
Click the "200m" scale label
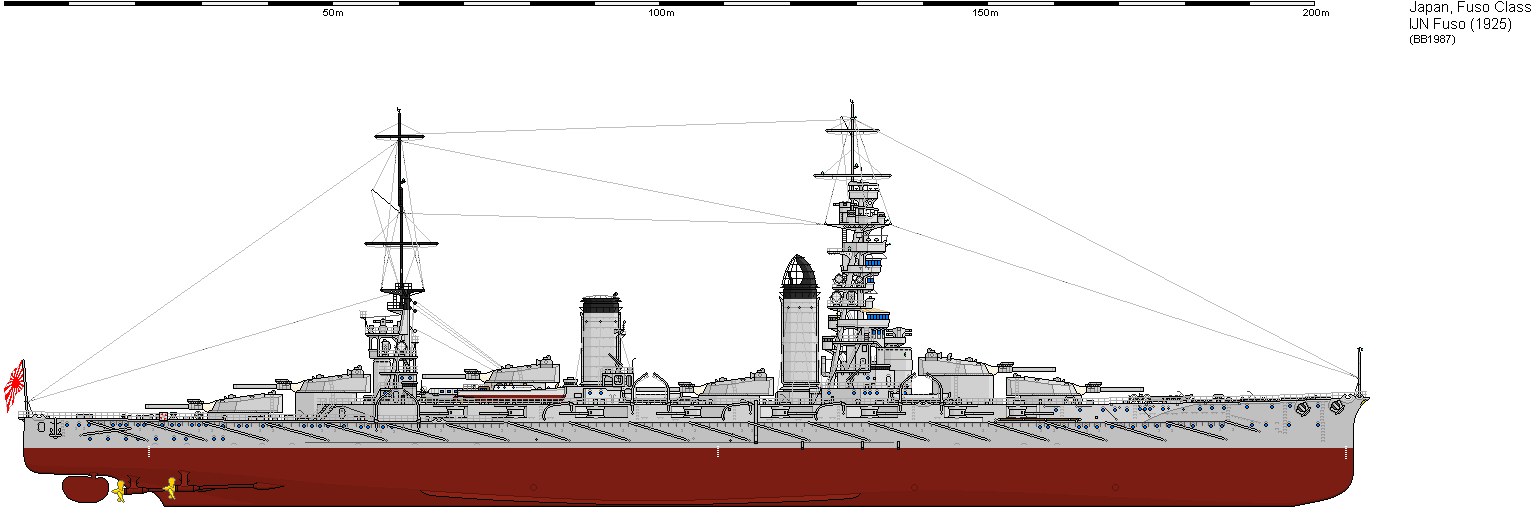click(1315, 13)
